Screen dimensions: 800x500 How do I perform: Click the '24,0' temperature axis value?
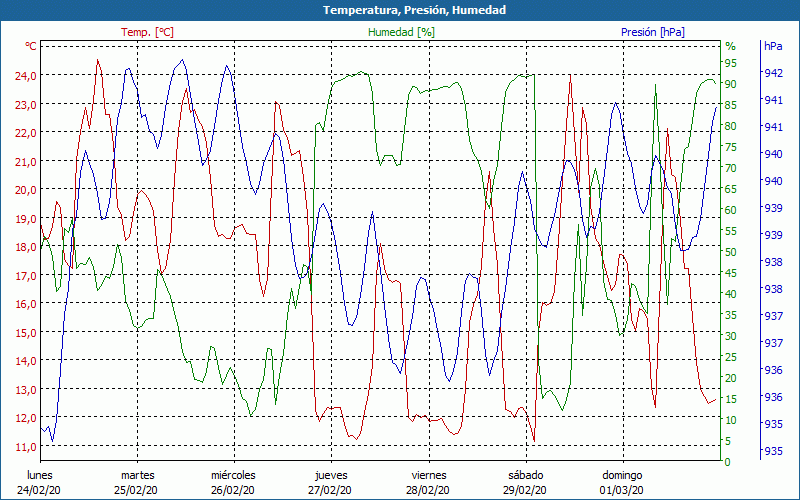[x=26, y=76]
